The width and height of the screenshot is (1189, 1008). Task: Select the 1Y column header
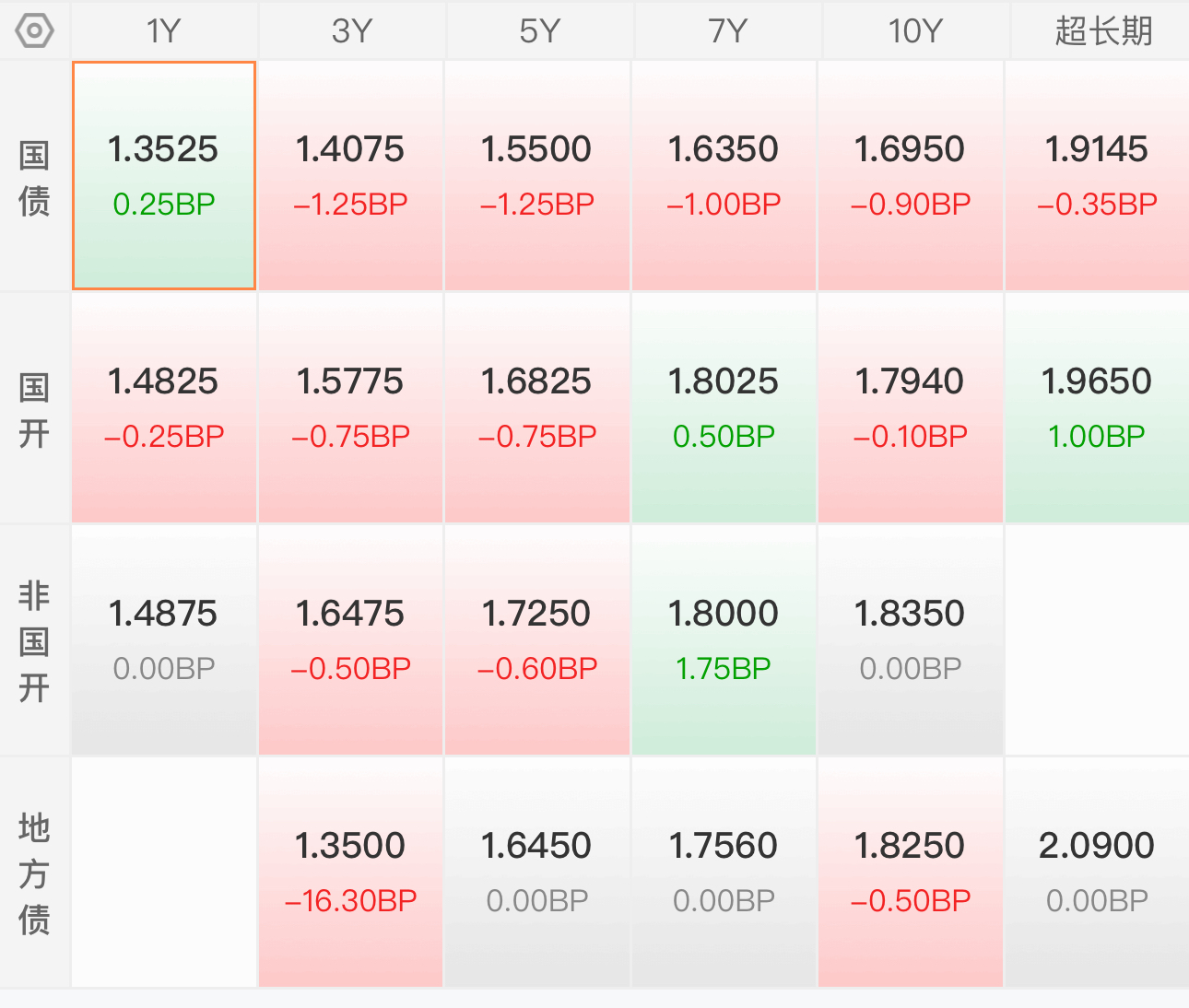(164, 31)
